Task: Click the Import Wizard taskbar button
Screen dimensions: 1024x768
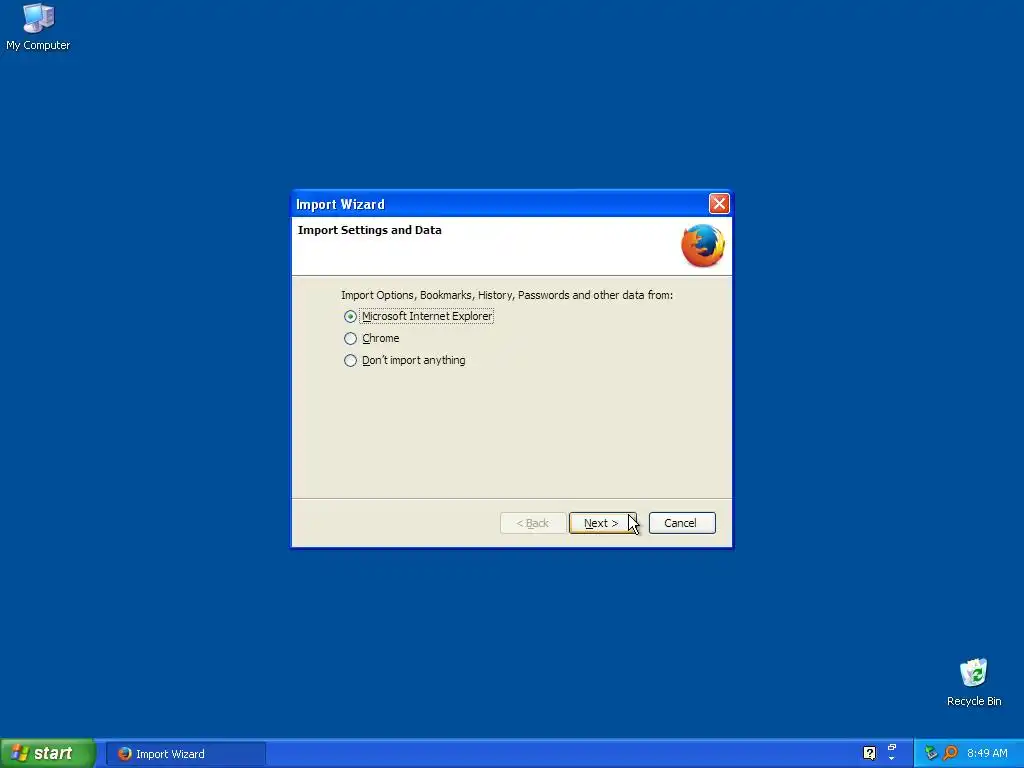Action: click(185, 754)
